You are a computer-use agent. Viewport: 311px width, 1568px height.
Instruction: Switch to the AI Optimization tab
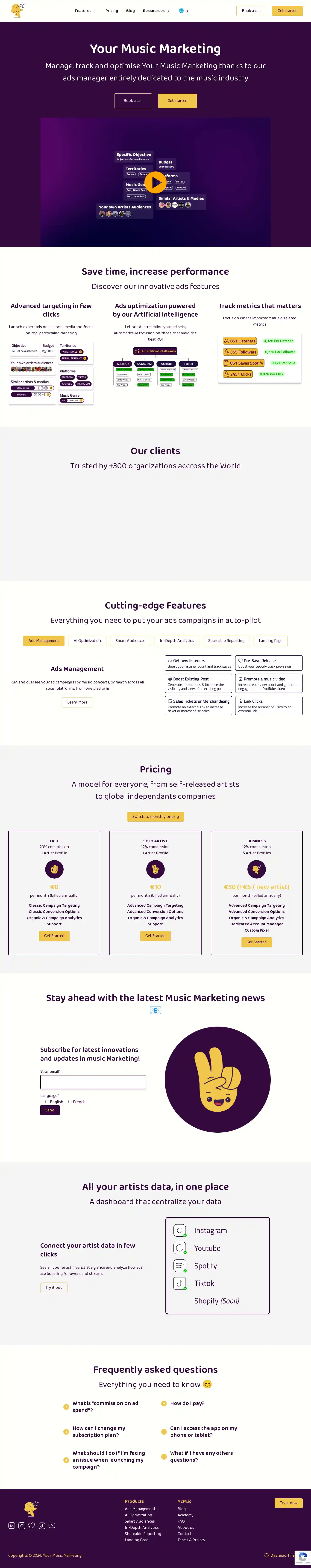(87, 640)
